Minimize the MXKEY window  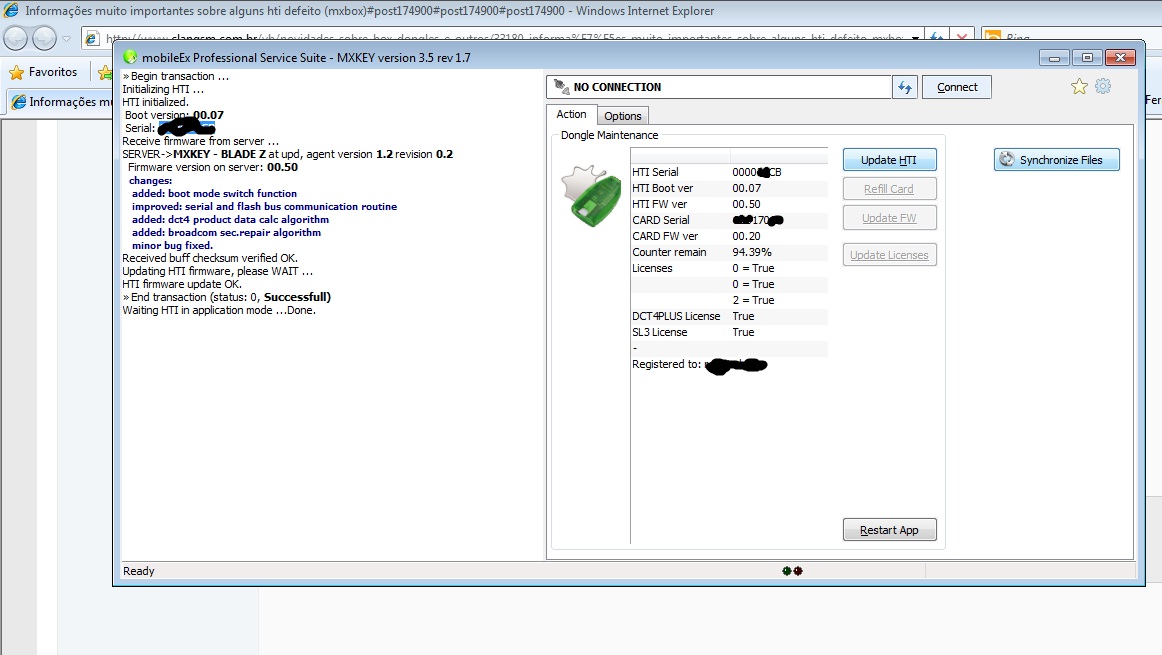(1054, 57)
